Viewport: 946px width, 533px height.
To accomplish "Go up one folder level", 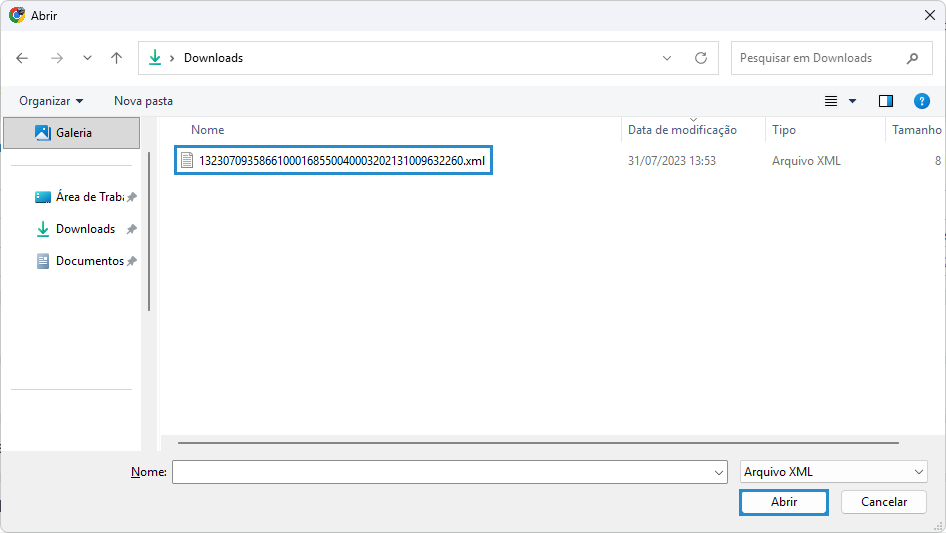I will tap(116, 58).
